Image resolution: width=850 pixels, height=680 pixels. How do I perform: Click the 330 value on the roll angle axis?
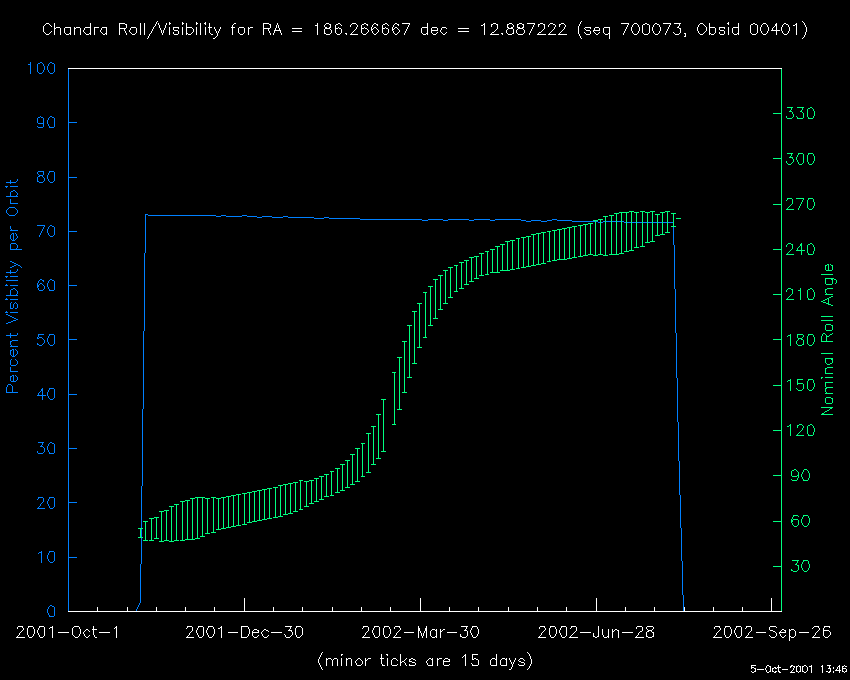coord(803,114)
